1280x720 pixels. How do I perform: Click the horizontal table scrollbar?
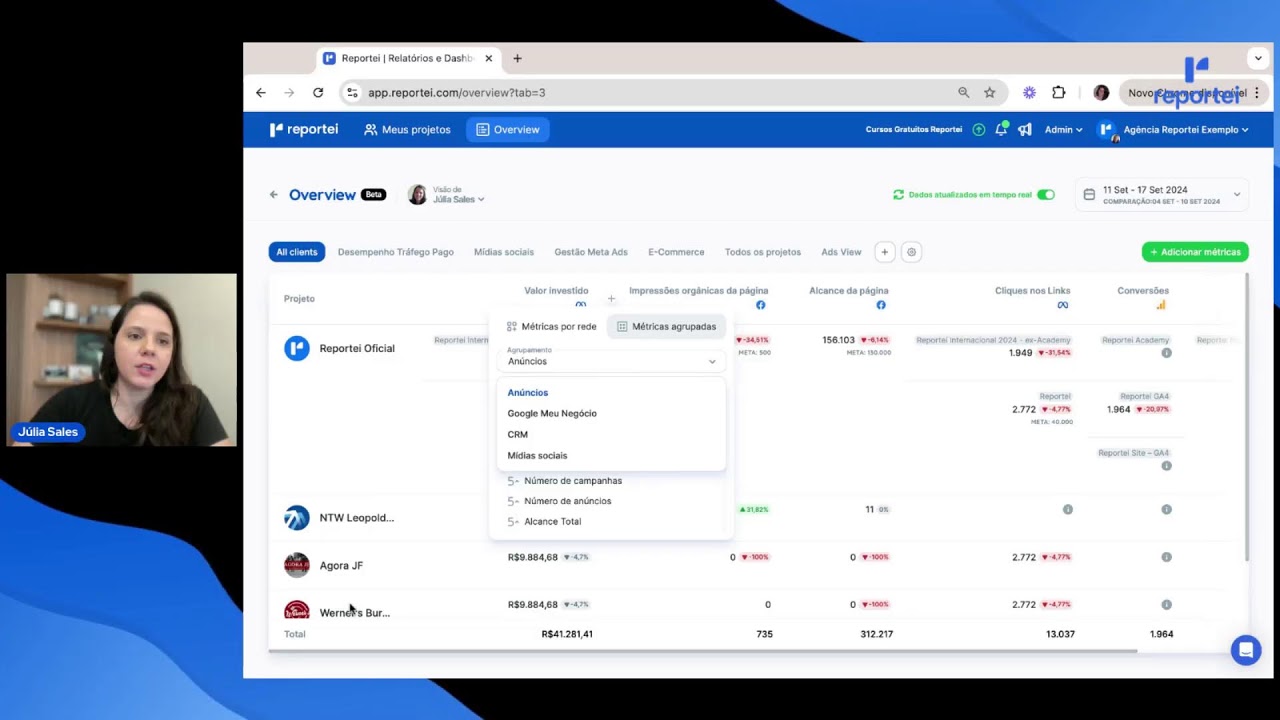point(703,651)
